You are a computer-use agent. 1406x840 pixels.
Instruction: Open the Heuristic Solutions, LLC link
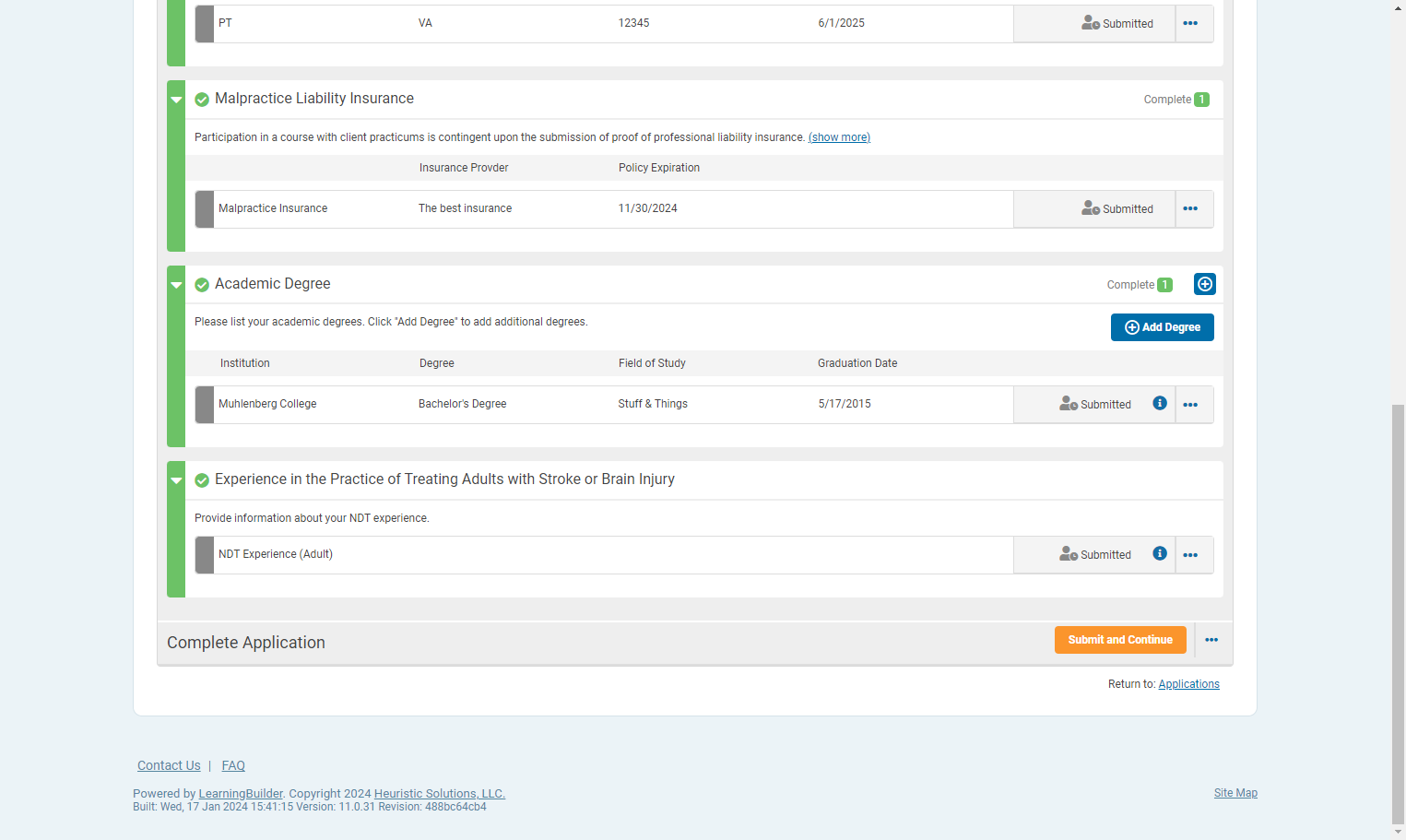tap(440, 794)
